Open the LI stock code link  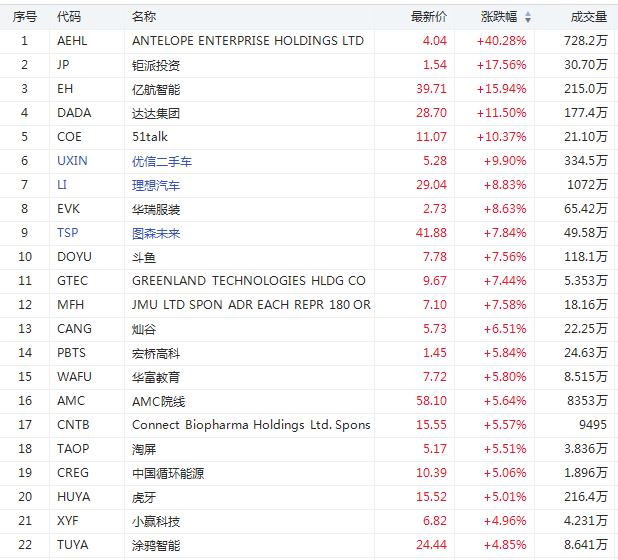[x=62, y=185]
